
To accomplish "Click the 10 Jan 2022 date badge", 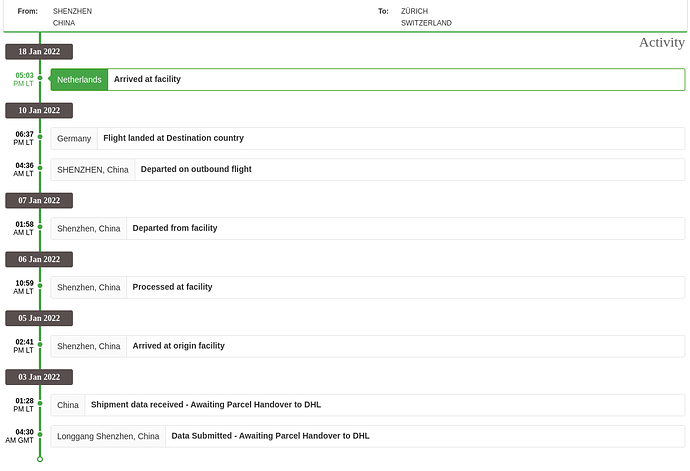I will pos(39,110).
